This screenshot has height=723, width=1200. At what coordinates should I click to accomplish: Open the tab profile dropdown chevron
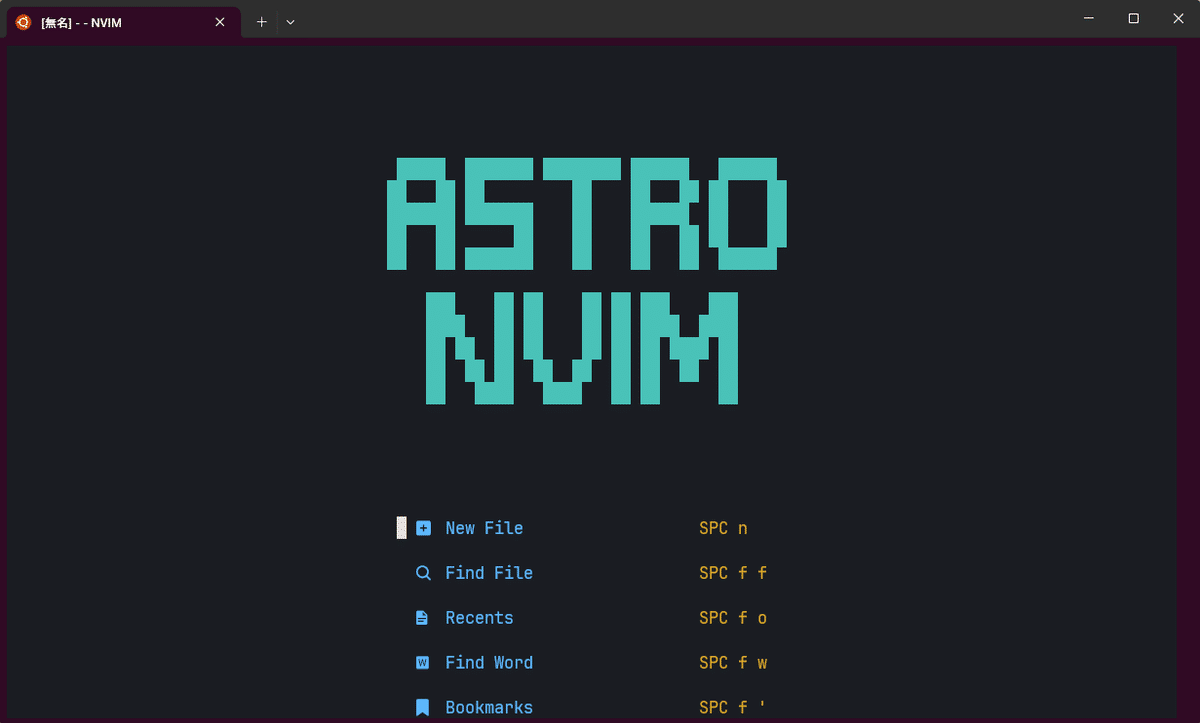click(290, 22)
